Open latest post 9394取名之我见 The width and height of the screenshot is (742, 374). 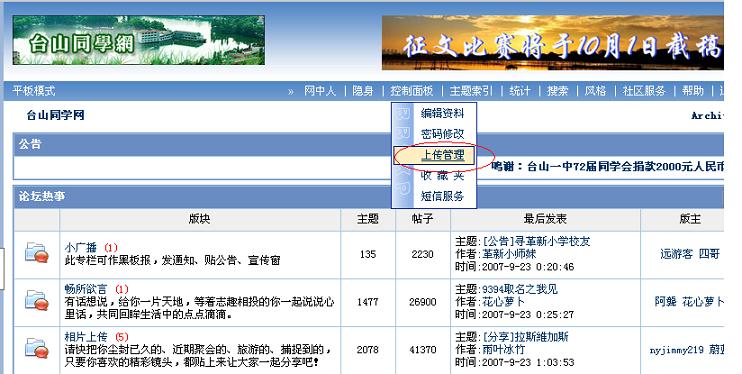coord(520,289)
